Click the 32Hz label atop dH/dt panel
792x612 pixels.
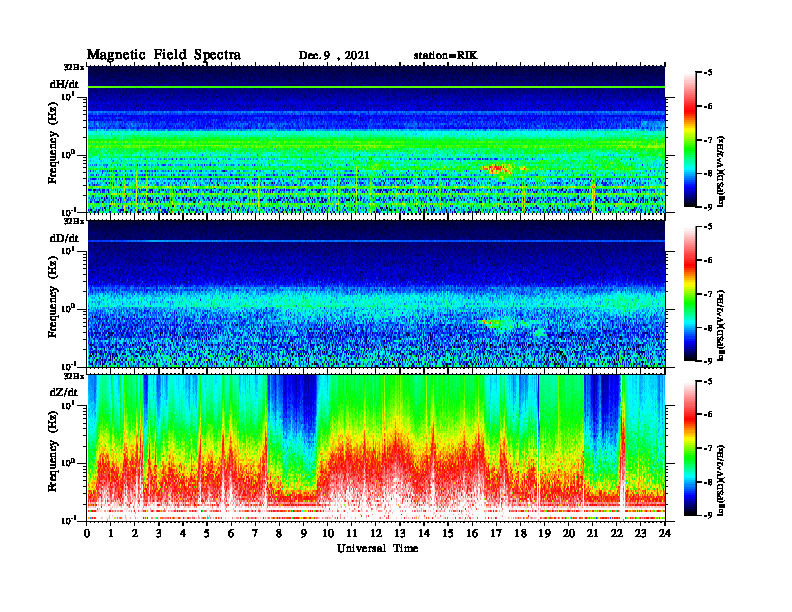pos(74,67)
